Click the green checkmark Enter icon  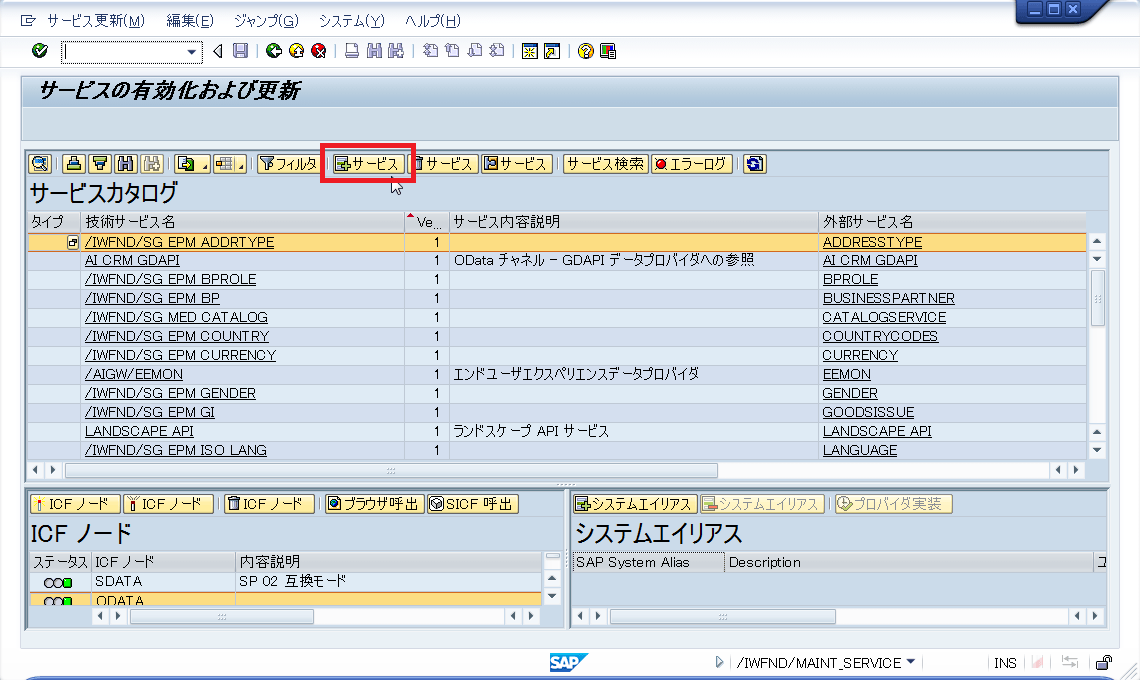pos(40,51)
